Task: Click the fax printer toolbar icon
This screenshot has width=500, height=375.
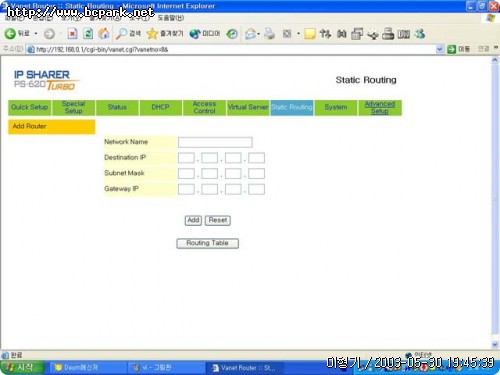Action: (388, 34)
